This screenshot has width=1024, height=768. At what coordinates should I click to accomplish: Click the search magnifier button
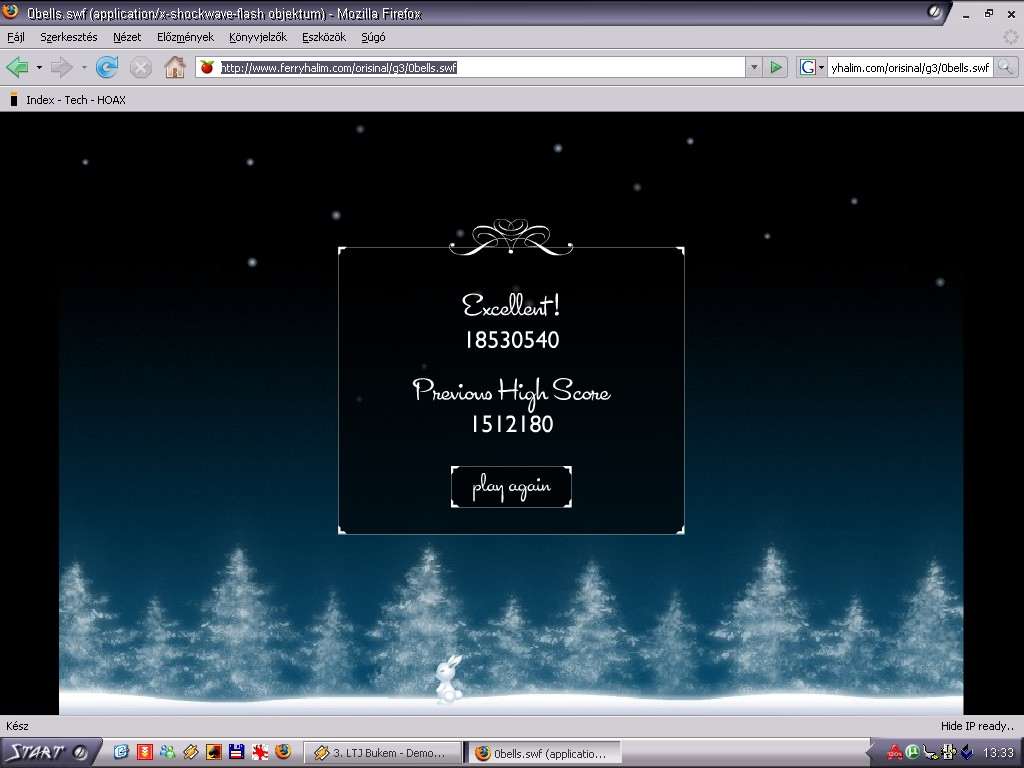click(x=1006, y=67)
